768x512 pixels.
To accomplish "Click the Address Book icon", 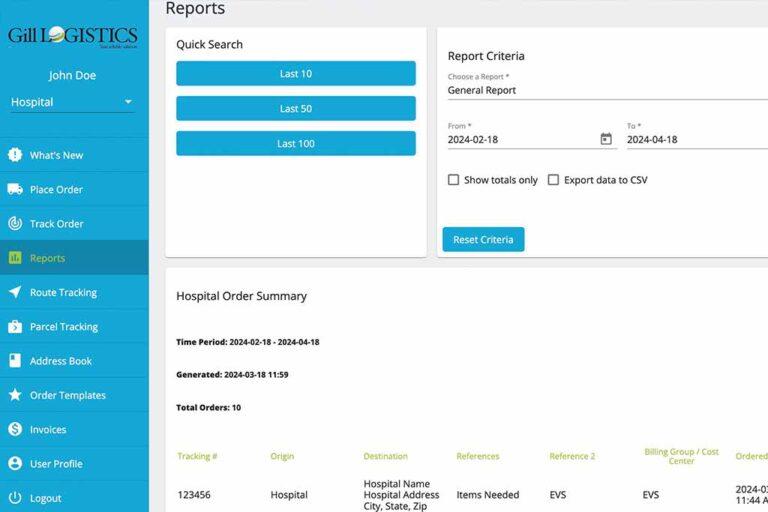I will (x=15, y=361).
